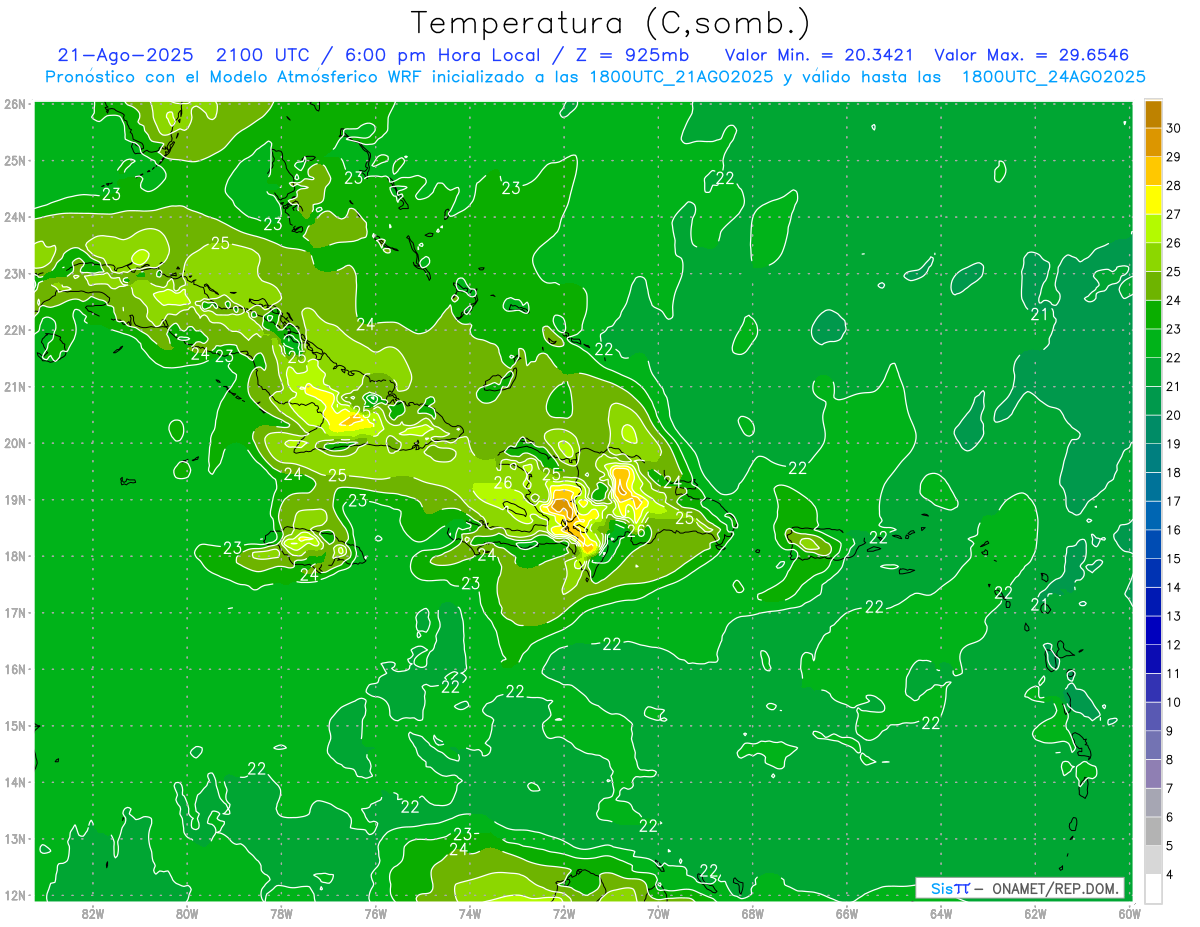Click the '64W' longitude label

click(941, 913)
